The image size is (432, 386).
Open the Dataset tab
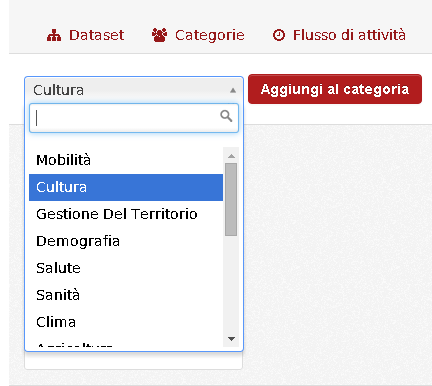click(x=86, y=35)
